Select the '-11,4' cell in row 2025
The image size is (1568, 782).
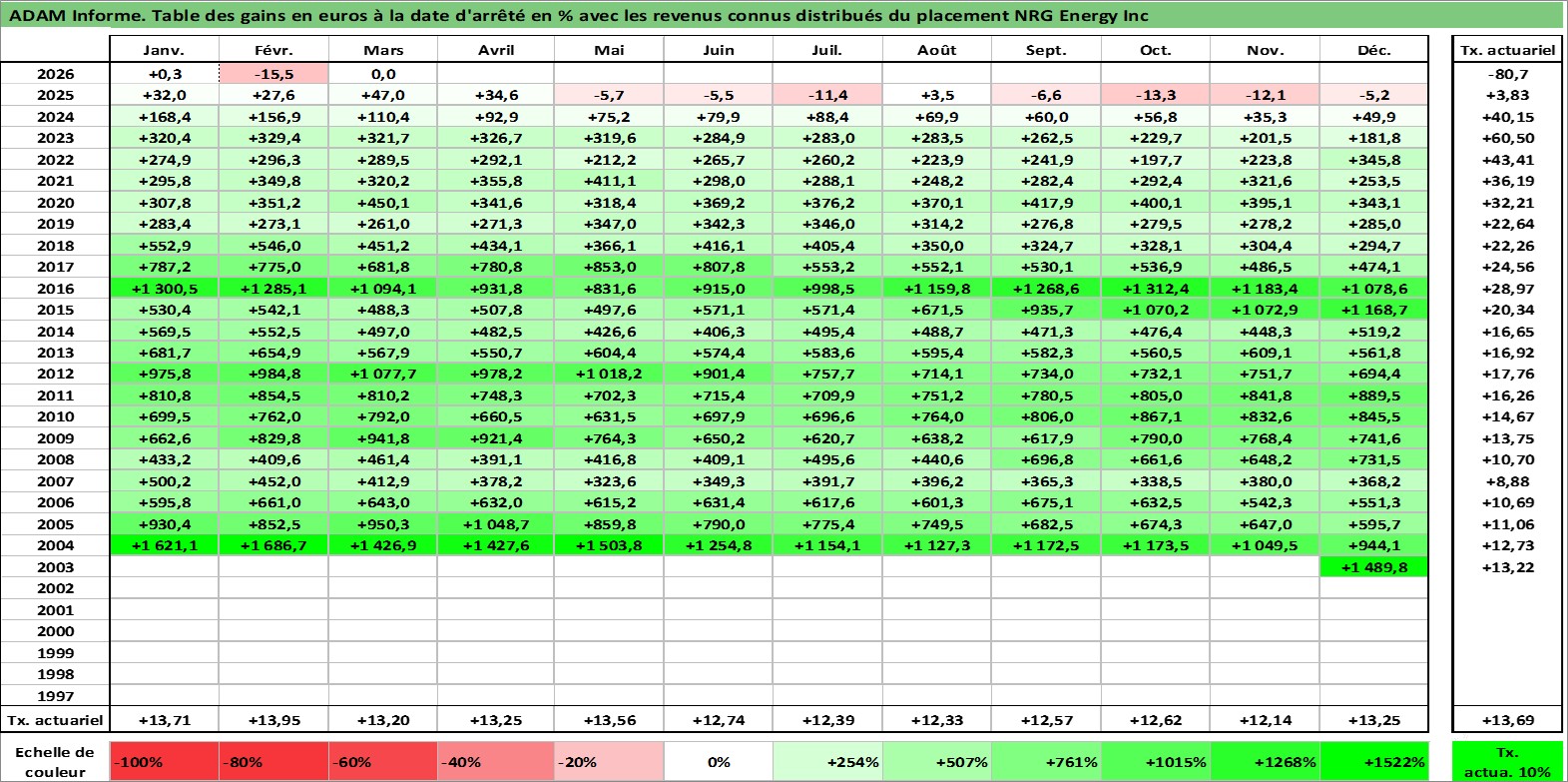click(827, 95)
